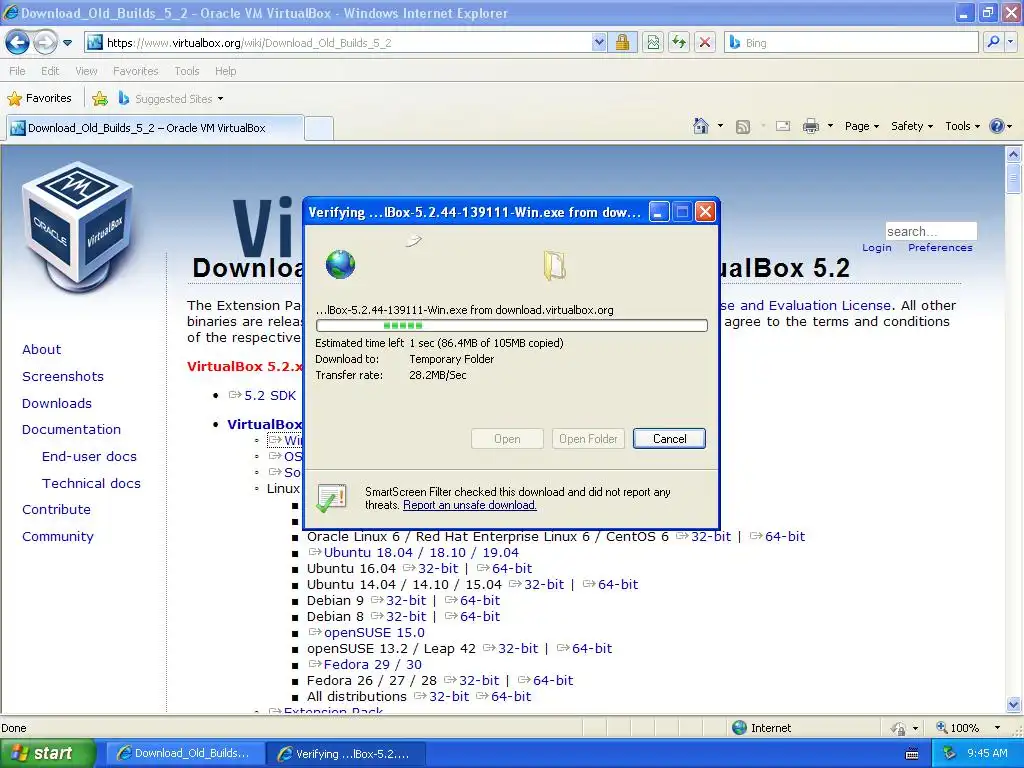The width and height of the screenshot is (1024, 768).
Task: Click the VirtualBox cube logo
Action: coord(78,226)
